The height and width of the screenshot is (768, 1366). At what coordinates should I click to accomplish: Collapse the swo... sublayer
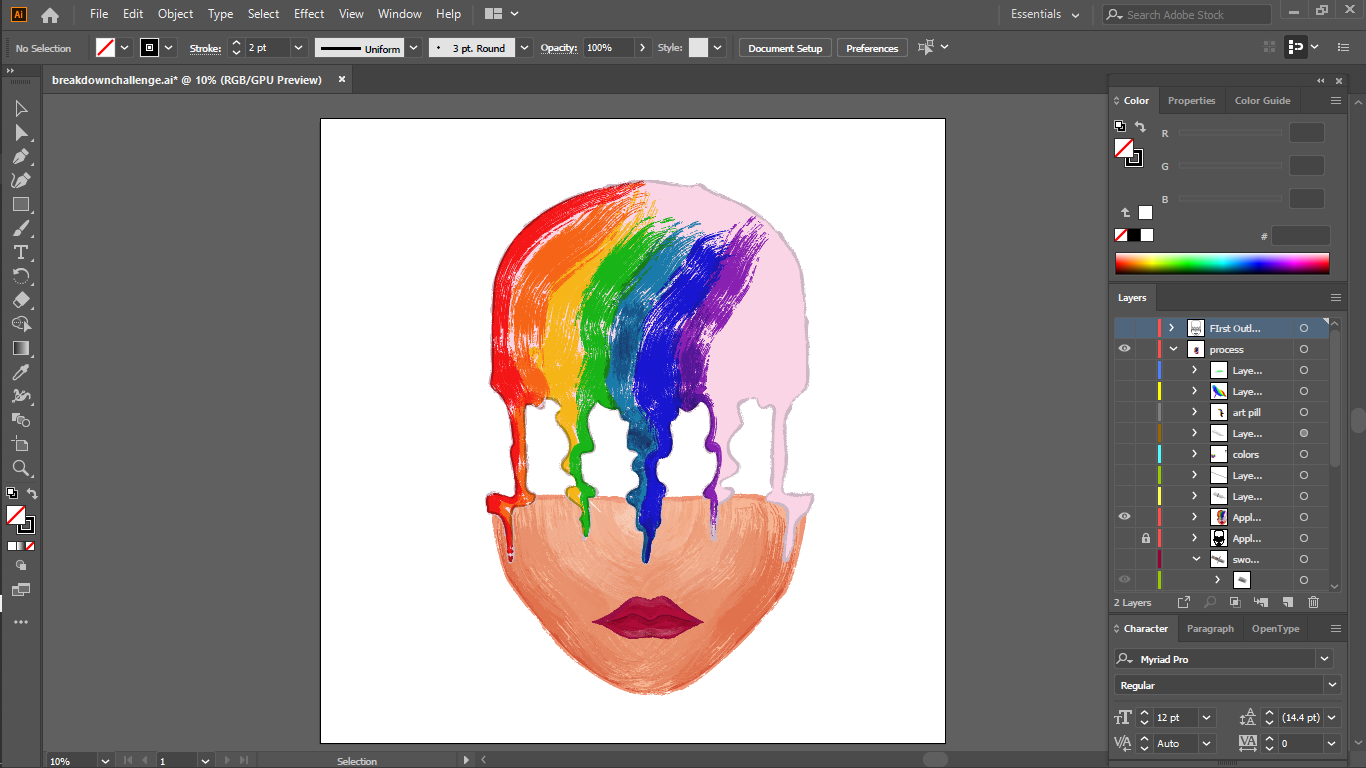pyautogui.click(x=1196, y=559)
